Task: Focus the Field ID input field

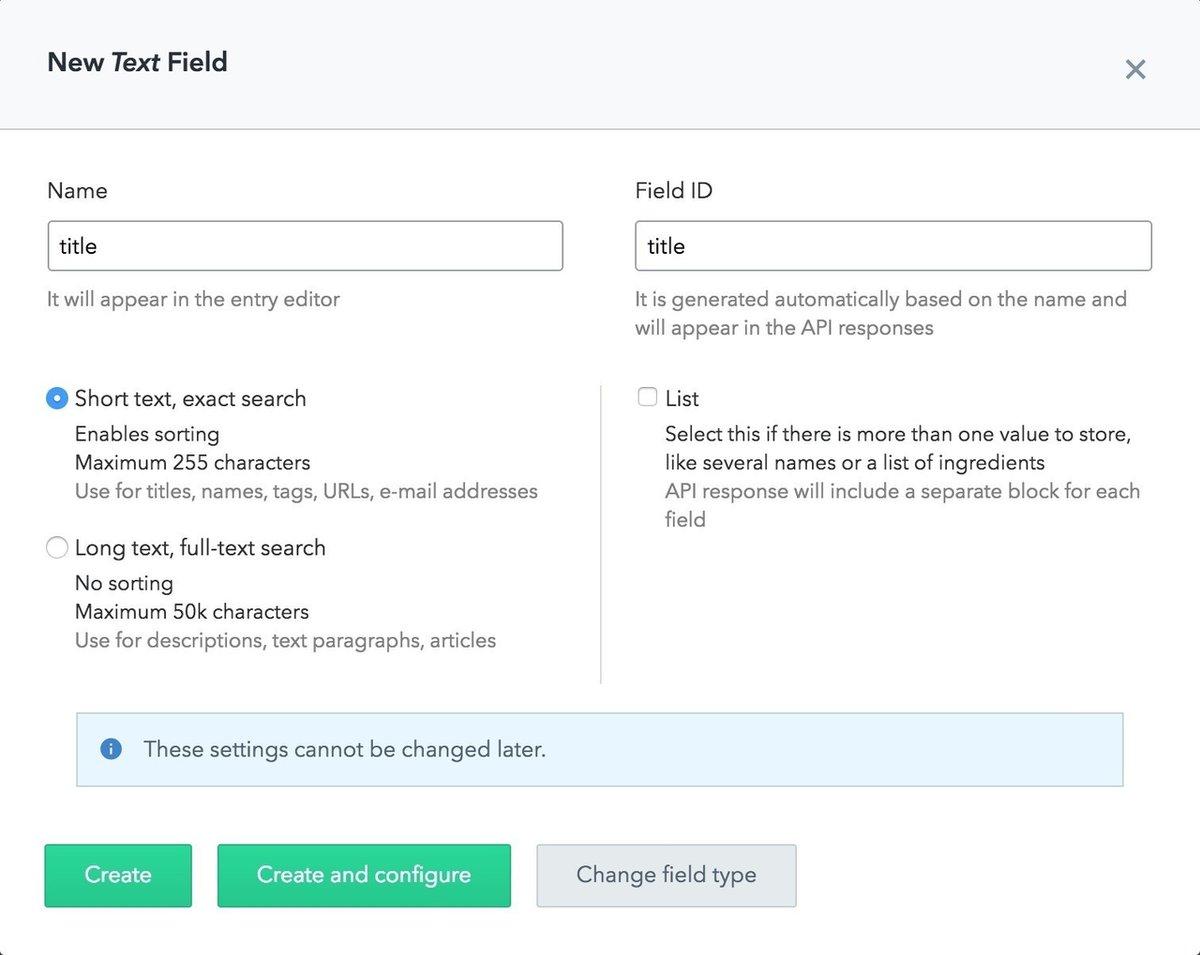Action: click(893, 246)
